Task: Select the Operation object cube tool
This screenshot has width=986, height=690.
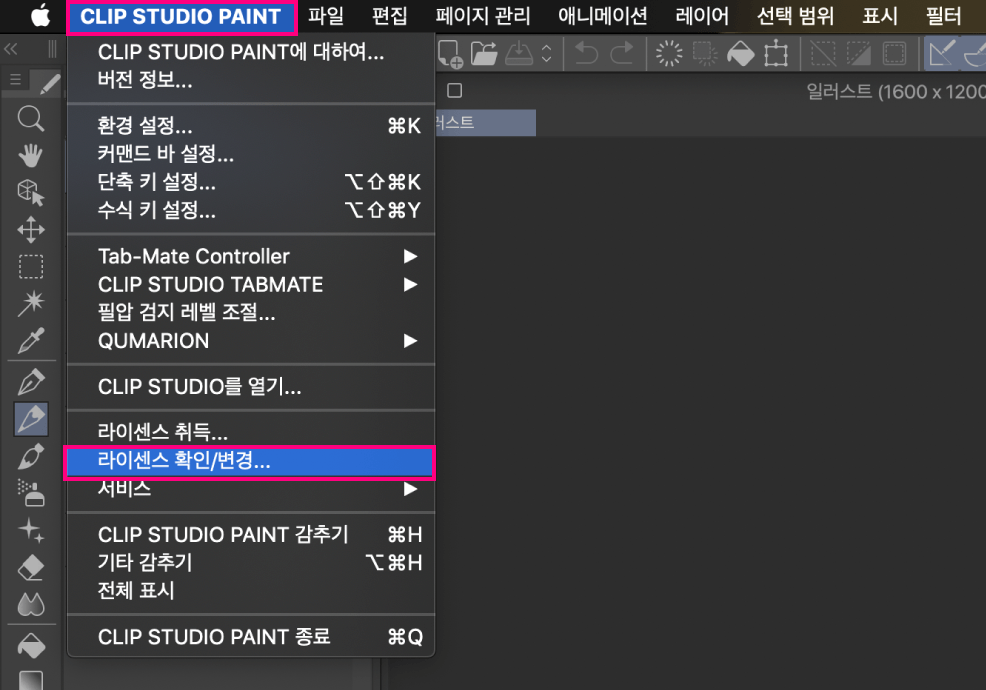Action: point(31,192)
